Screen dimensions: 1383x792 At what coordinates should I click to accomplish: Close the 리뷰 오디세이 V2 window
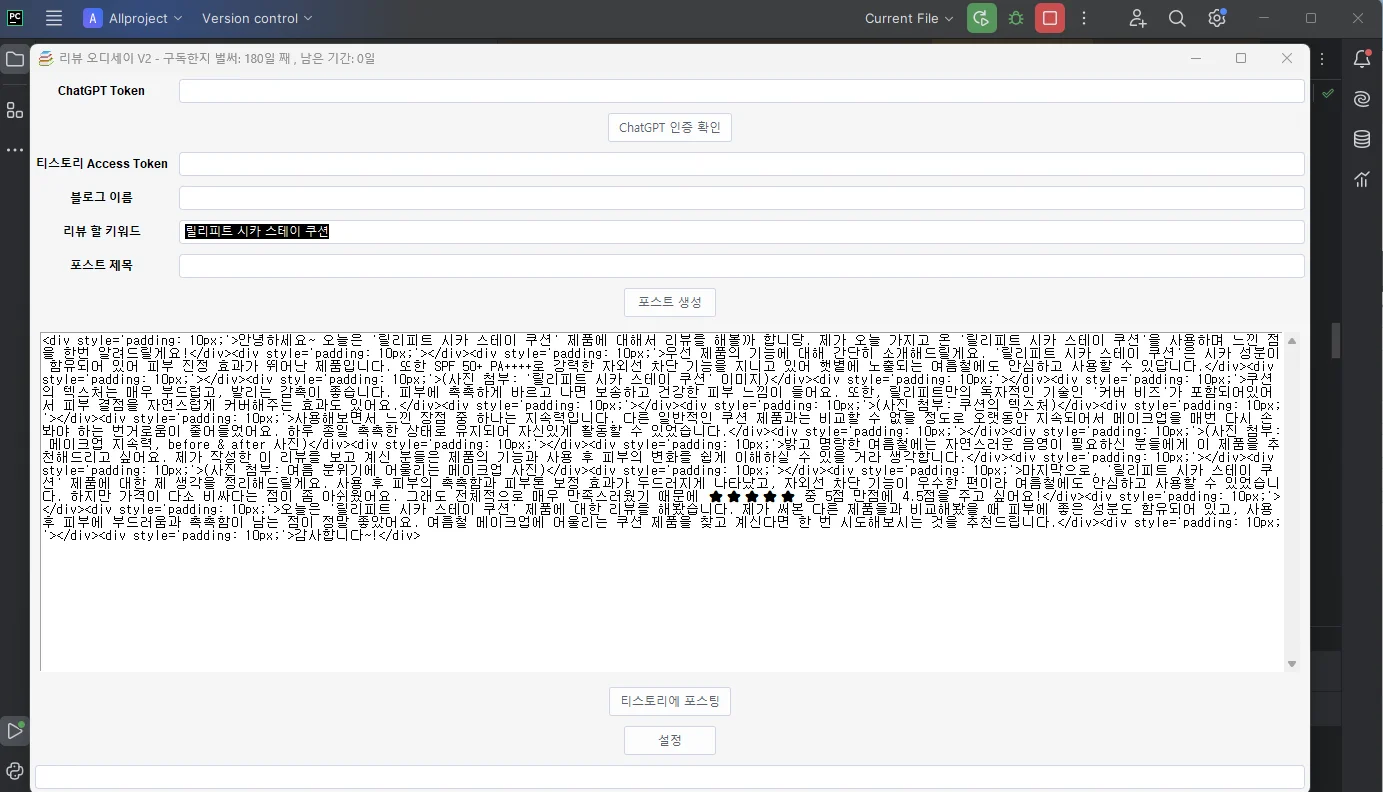click(x=1287, y=59)
